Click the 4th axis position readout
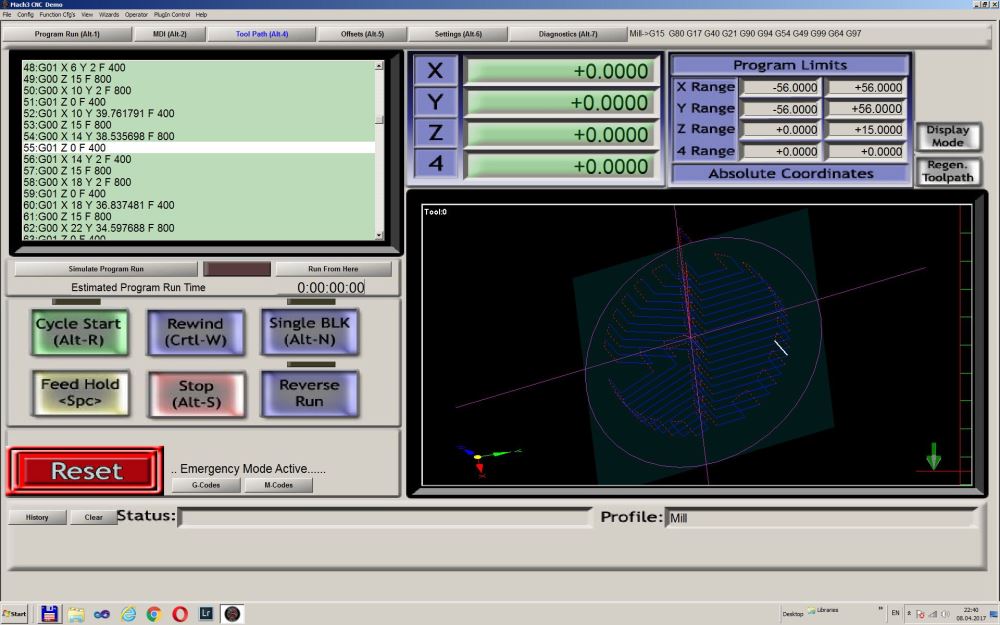1000x625 pixels. [x=561, y=166]
